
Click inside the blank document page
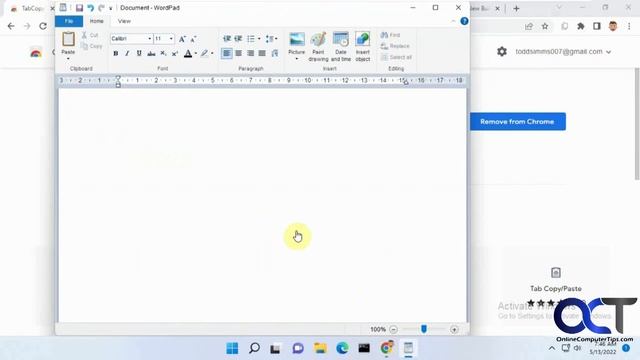[x=262, y=205]
